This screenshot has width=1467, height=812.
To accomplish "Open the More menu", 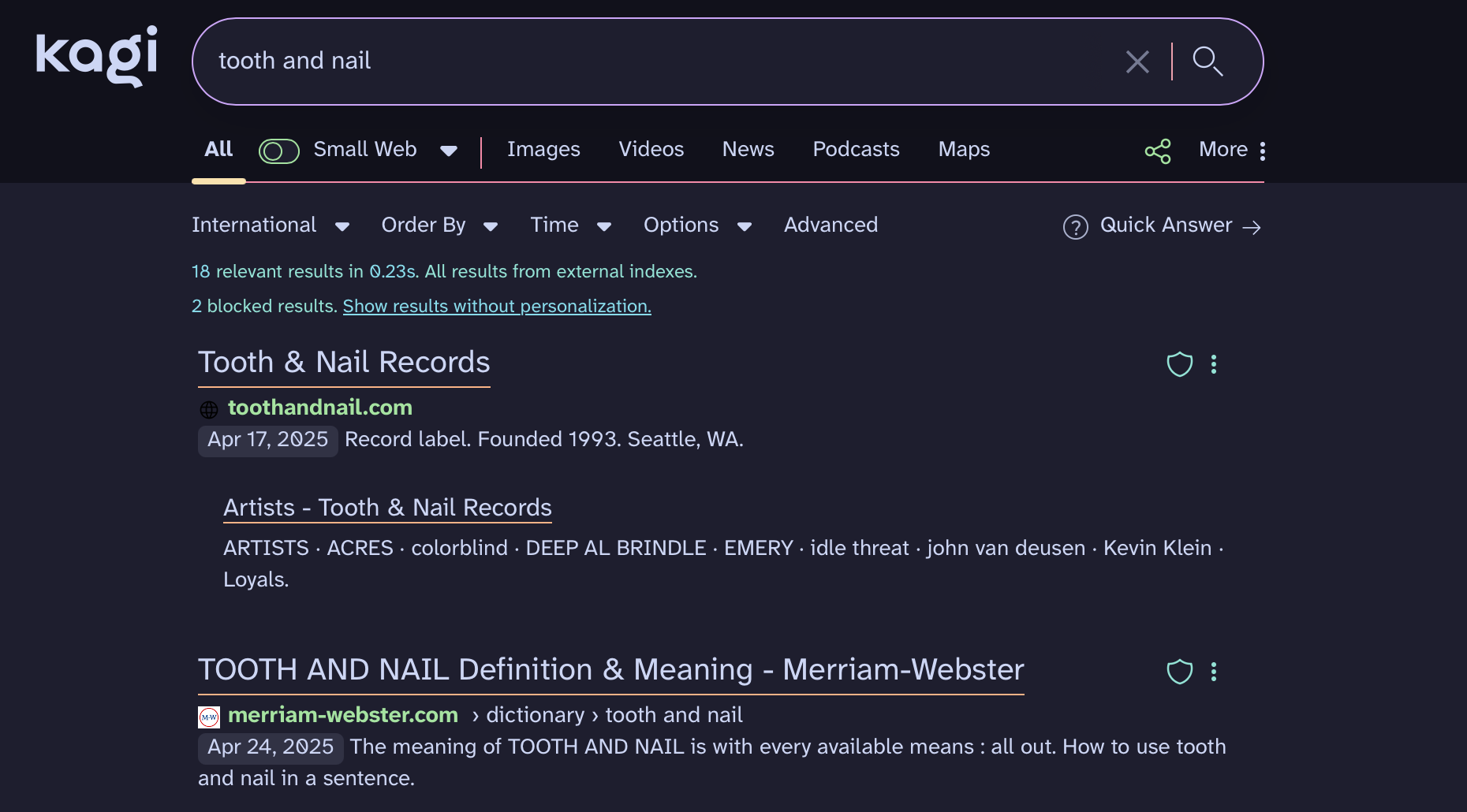I will pyautogui.click(x=1232, y=150).
